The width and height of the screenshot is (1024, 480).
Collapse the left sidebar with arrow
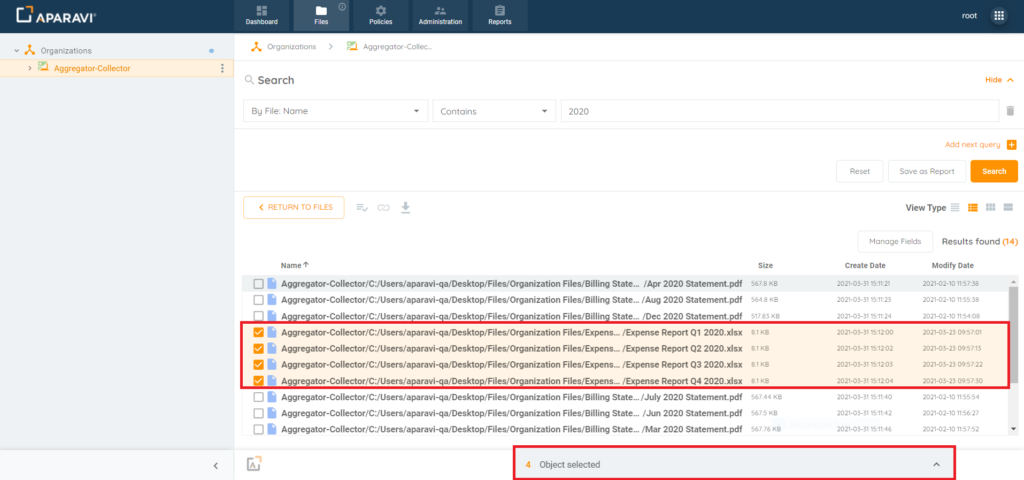tap(216, 466)
